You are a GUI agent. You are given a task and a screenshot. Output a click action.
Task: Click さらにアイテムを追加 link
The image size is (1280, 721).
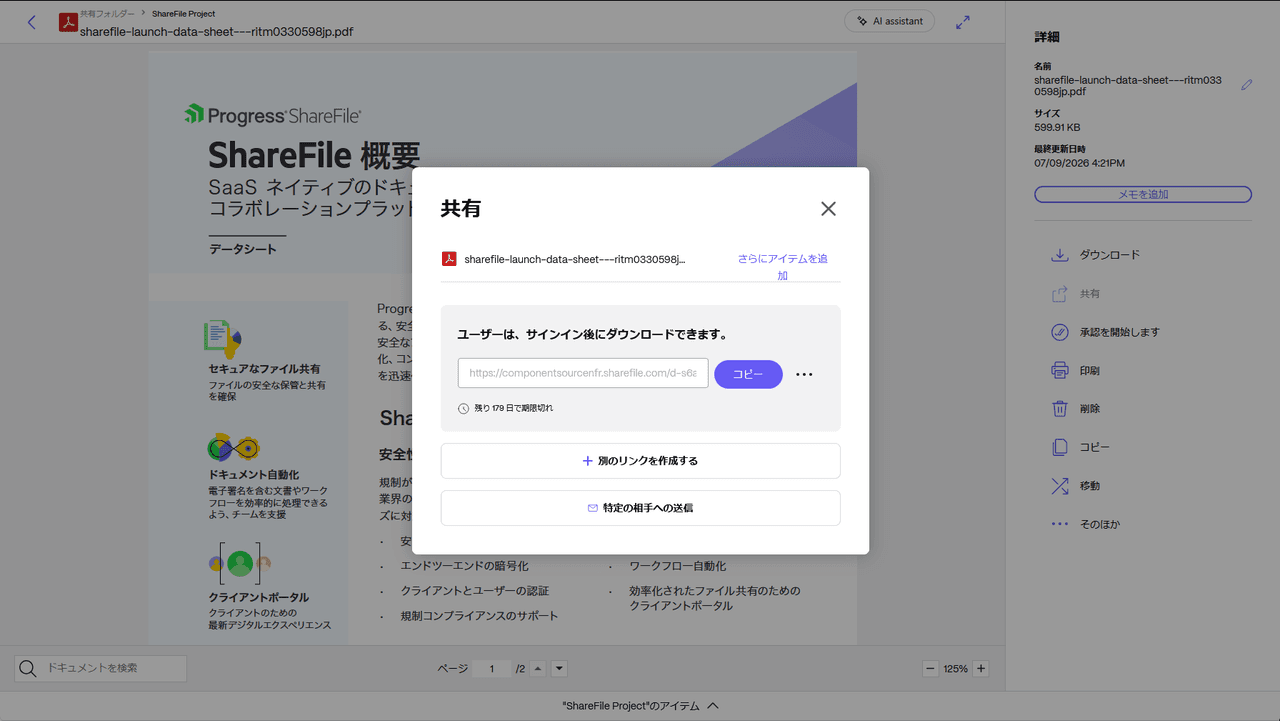783,266
